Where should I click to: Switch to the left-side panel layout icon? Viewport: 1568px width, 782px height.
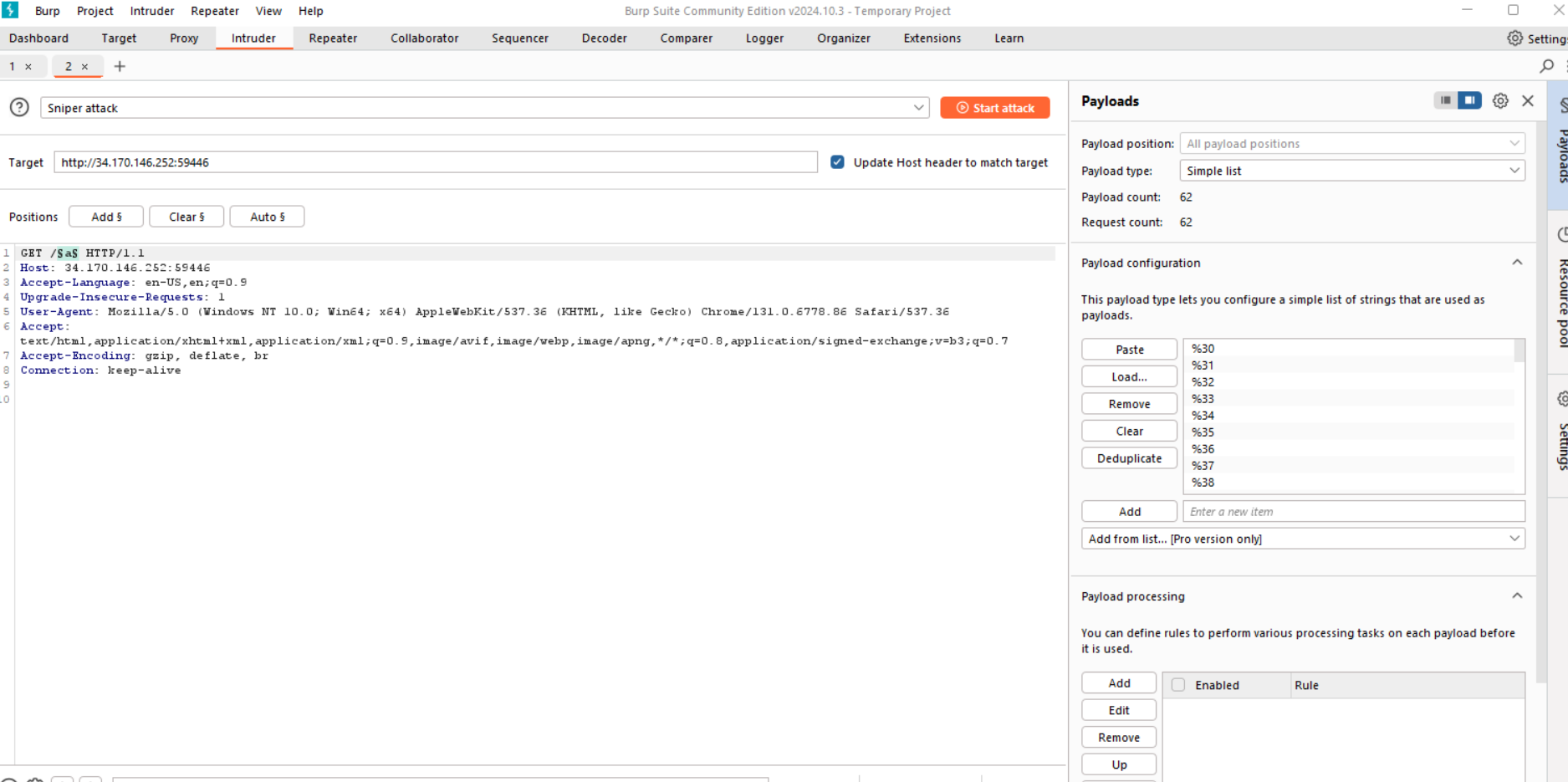coord(1445,100)
